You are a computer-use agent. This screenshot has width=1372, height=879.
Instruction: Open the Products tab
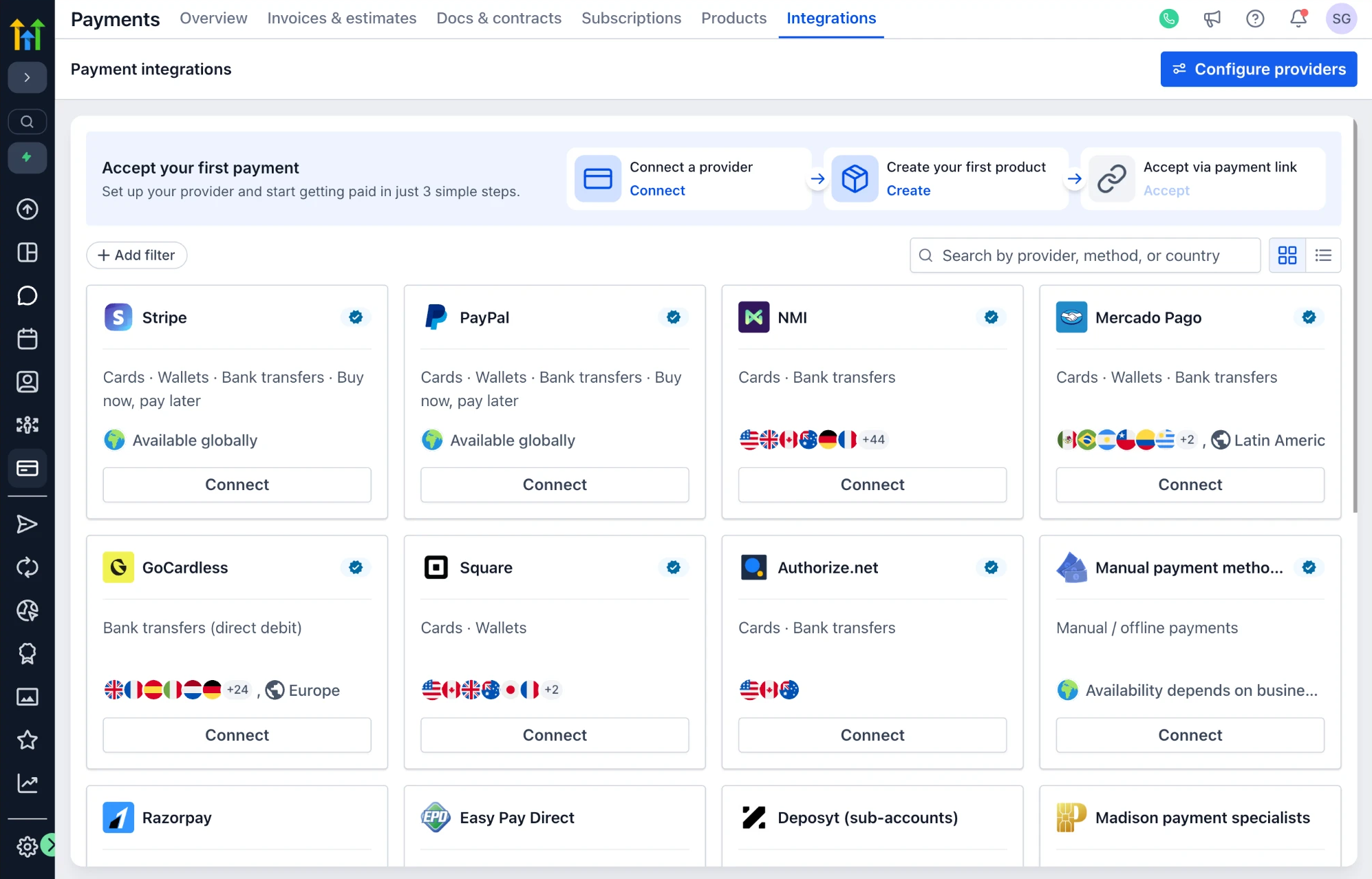click(x=733, y=19)
